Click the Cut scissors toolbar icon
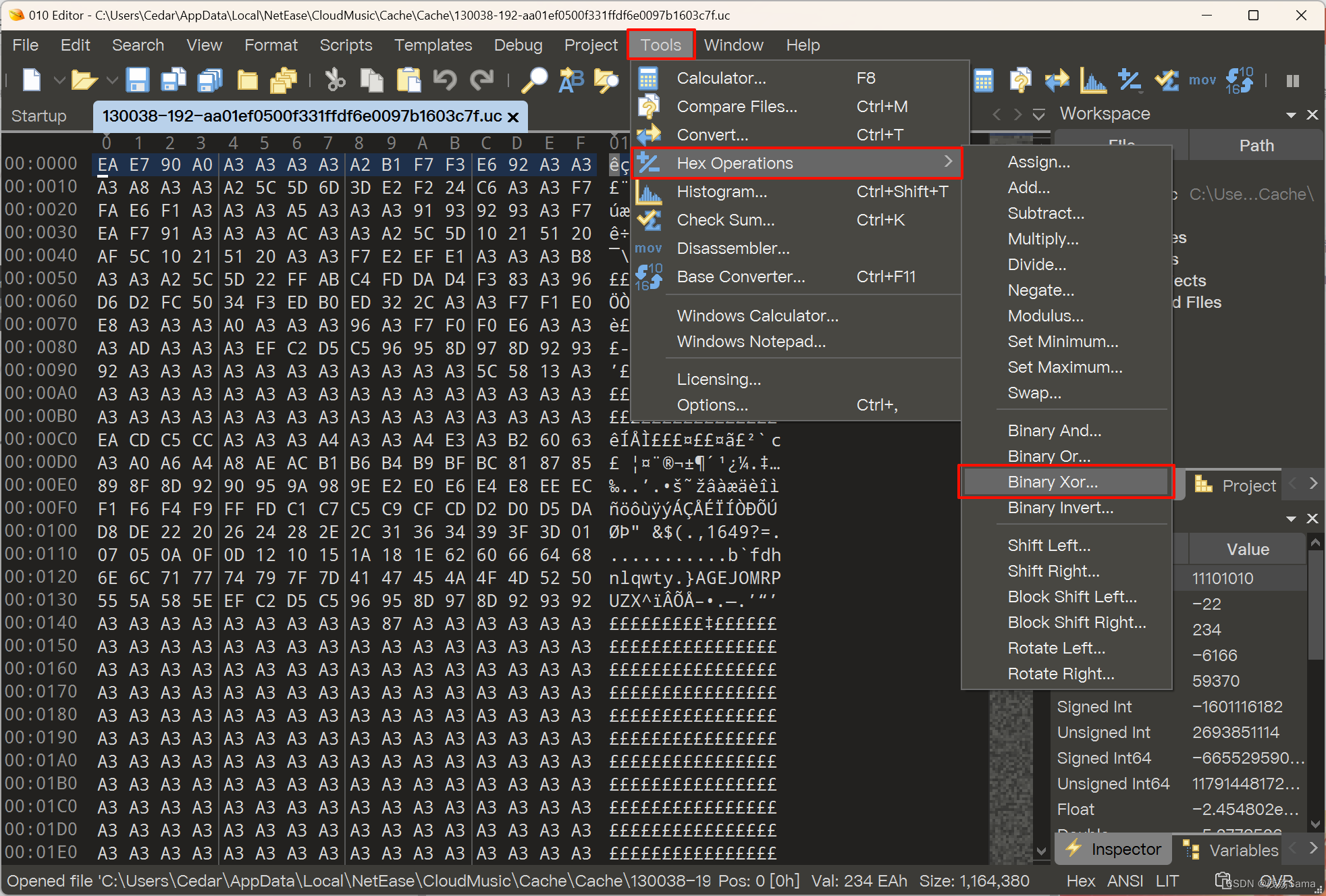The height and width of the screenshot is (896, 1326). click(335, 80)
